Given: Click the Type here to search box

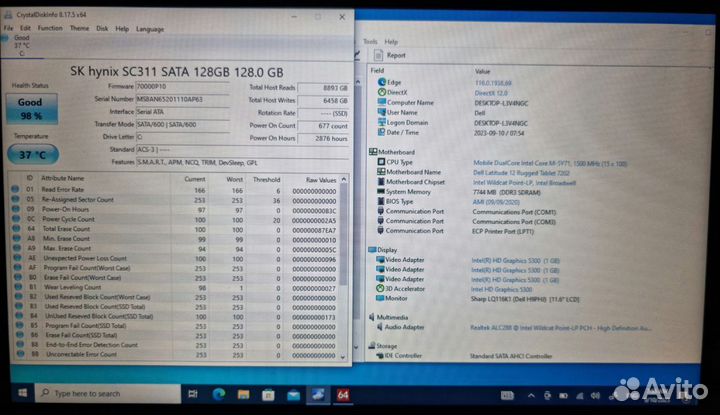Looking at the screenshot, I should (x=108, y=393).
